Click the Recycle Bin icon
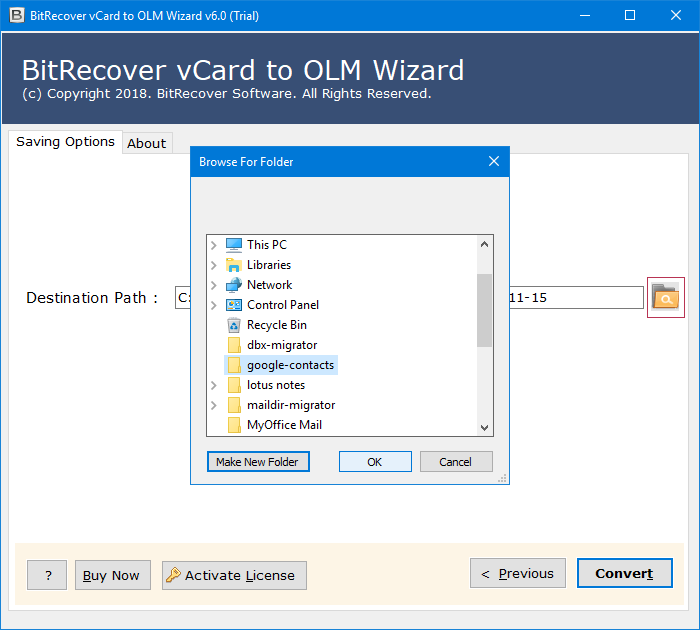Image resolution: width=700 pixels, height=630 pixels. click(x=233, y=325)
